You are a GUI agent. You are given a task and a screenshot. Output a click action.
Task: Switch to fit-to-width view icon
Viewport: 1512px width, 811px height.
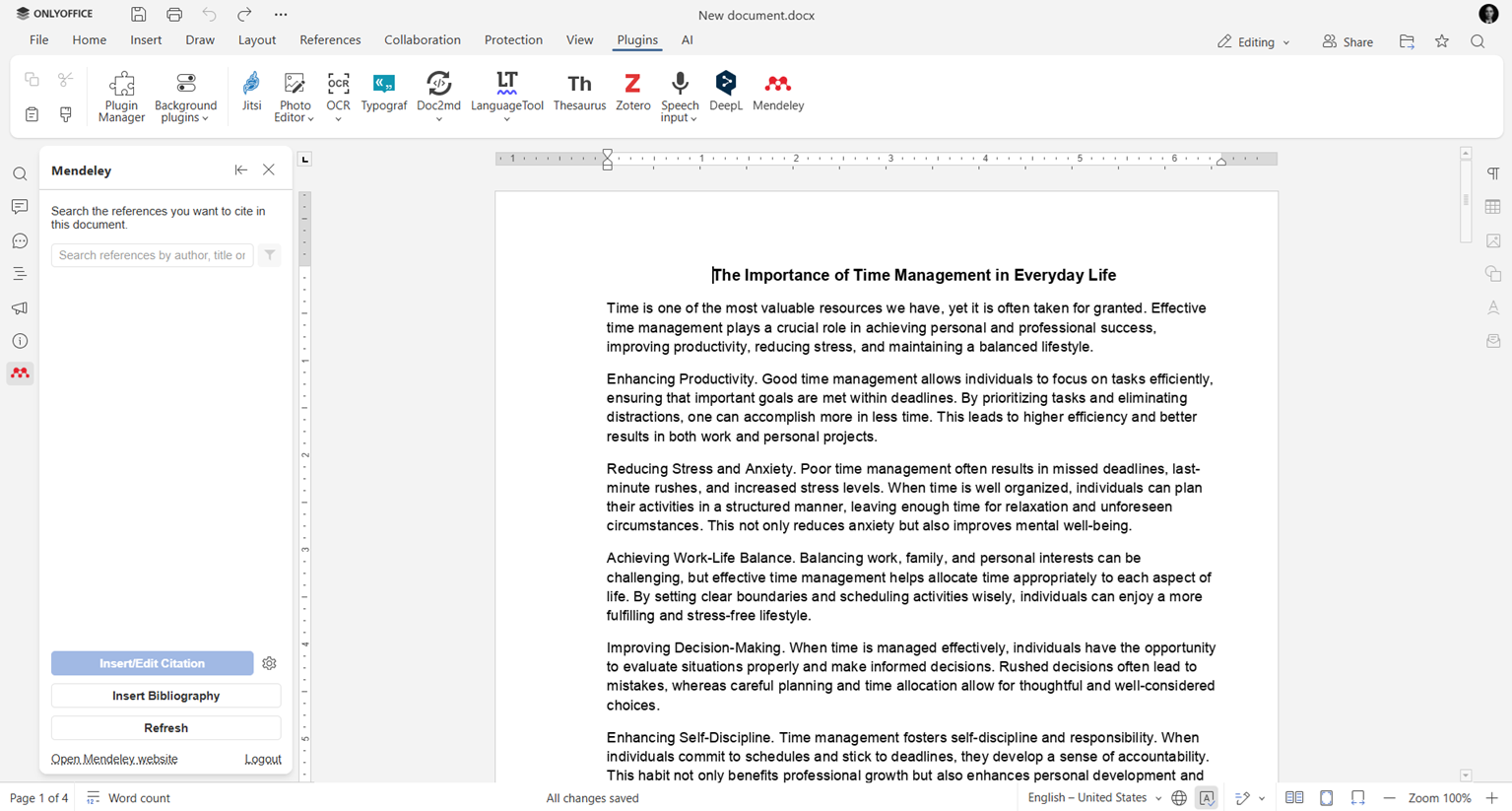(1358, 798)
